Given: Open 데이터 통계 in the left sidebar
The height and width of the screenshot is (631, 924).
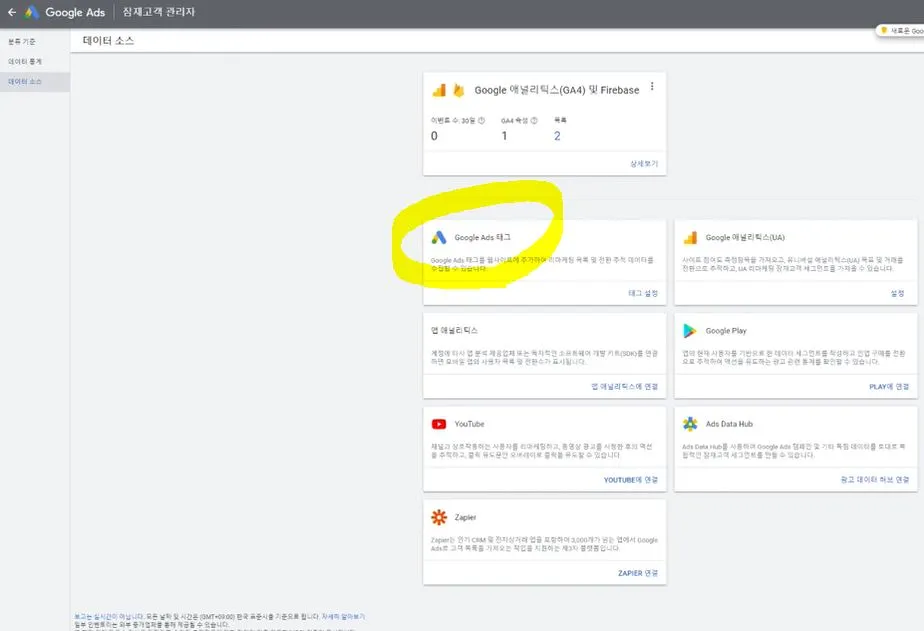Looking at the screenshot, I should [25, 61].
